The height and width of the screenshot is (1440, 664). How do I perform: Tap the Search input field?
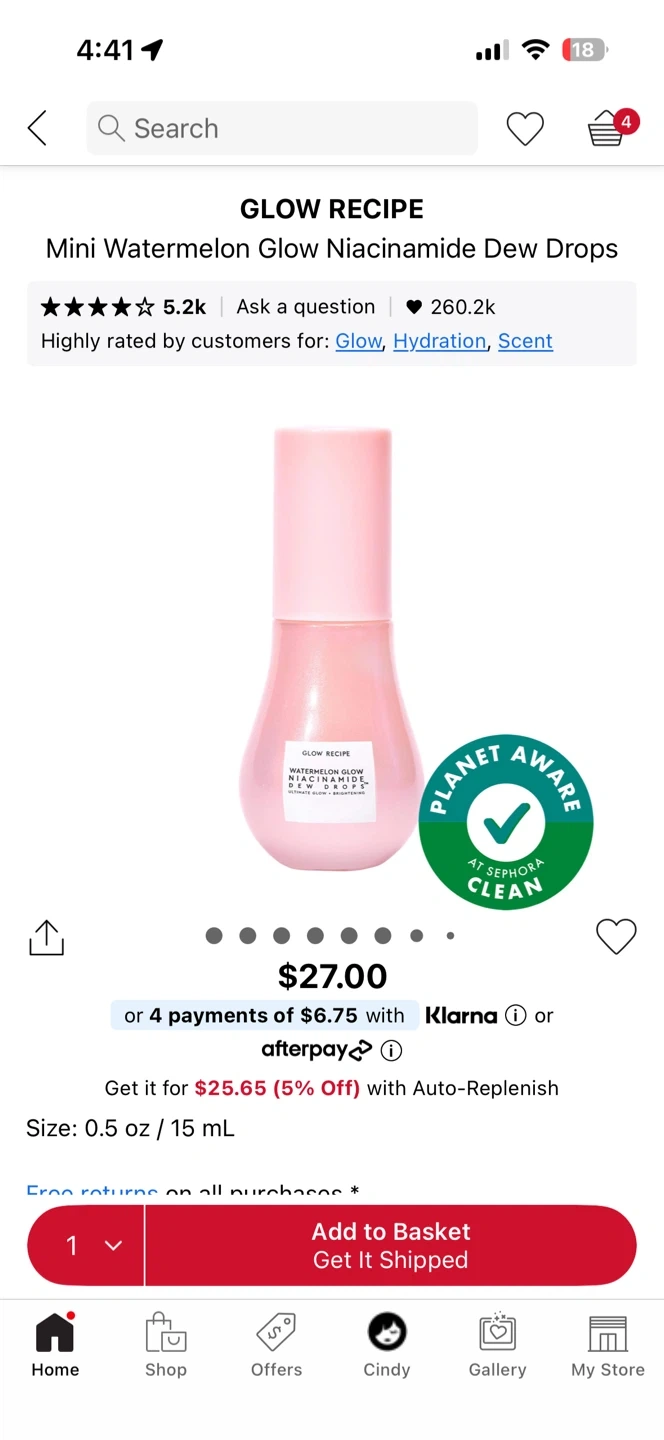tap(282, 128)
